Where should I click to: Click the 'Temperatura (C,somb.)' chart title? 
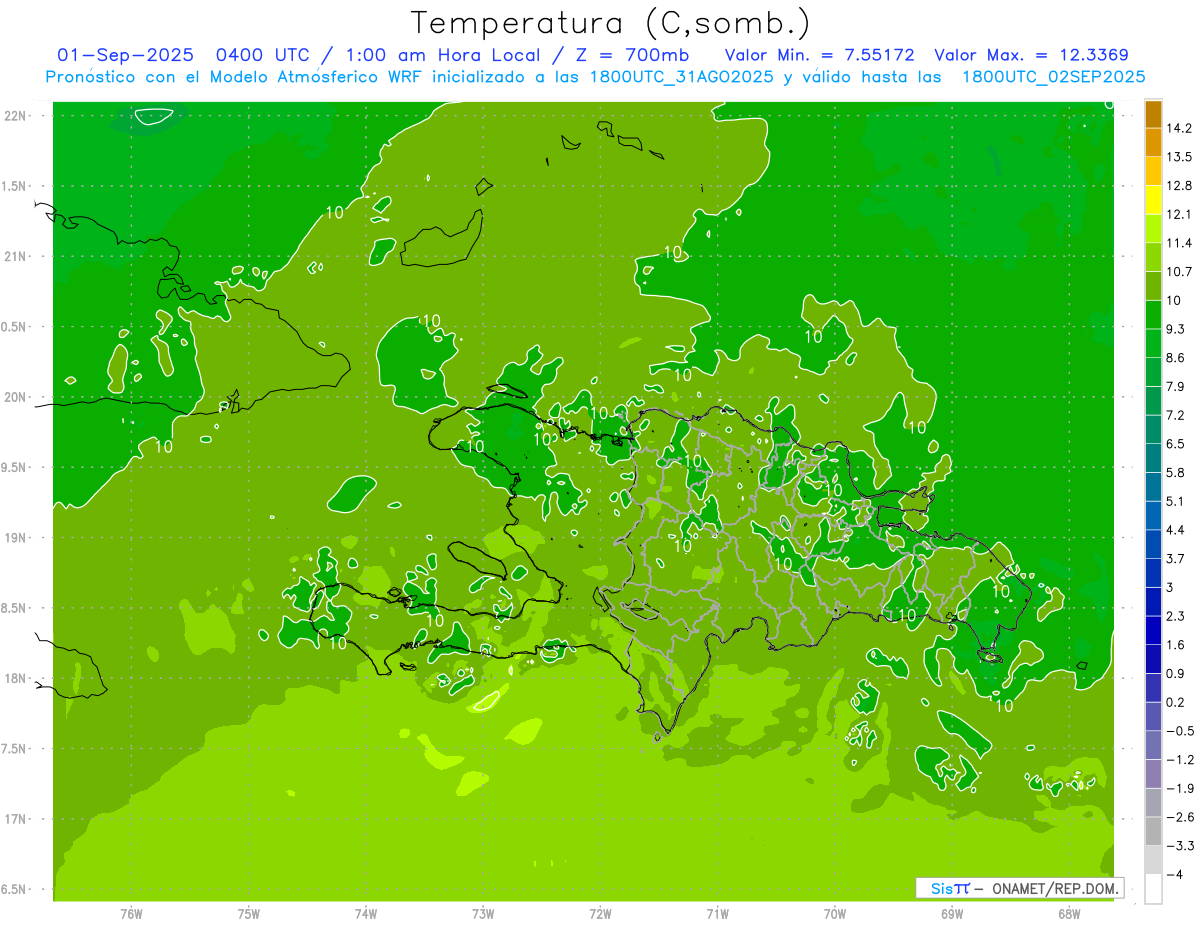pos(611,23)
